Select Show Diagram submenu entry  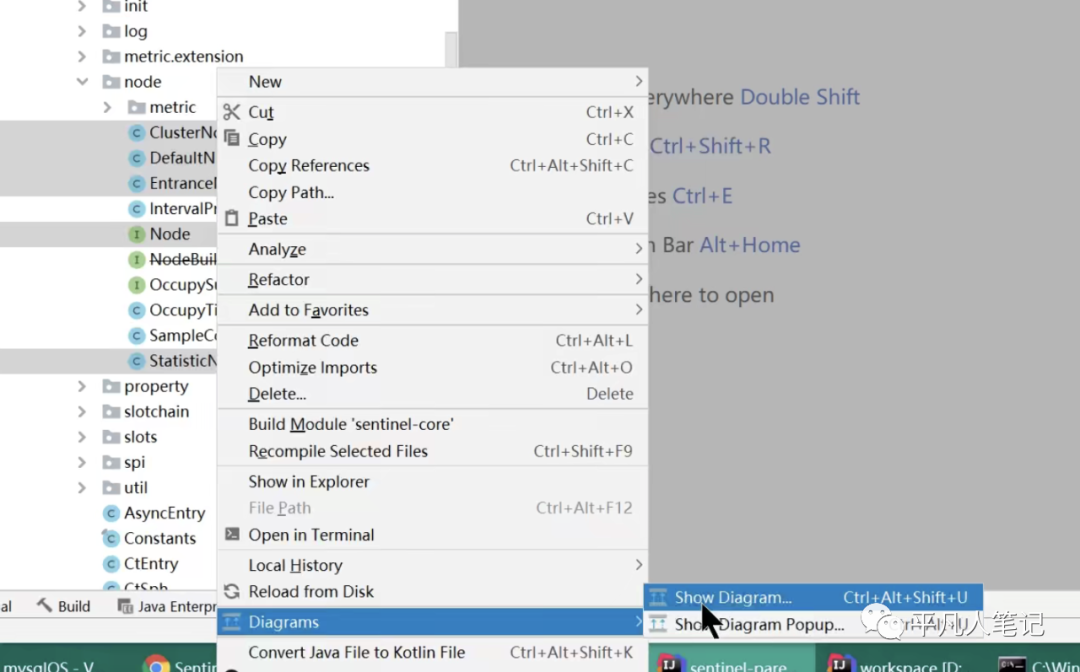[x=813, y=597]
